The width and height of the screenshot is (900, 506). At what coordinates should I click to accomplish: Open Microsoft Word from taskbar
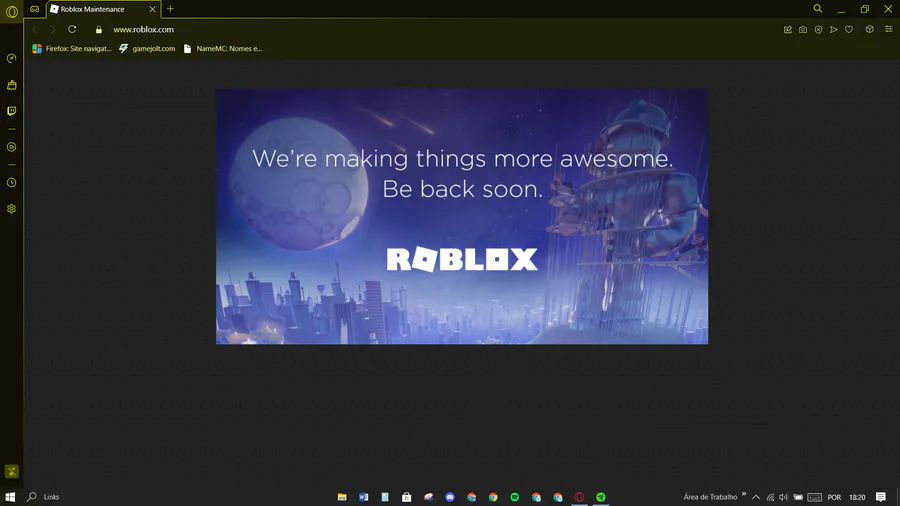pos(363,497)
